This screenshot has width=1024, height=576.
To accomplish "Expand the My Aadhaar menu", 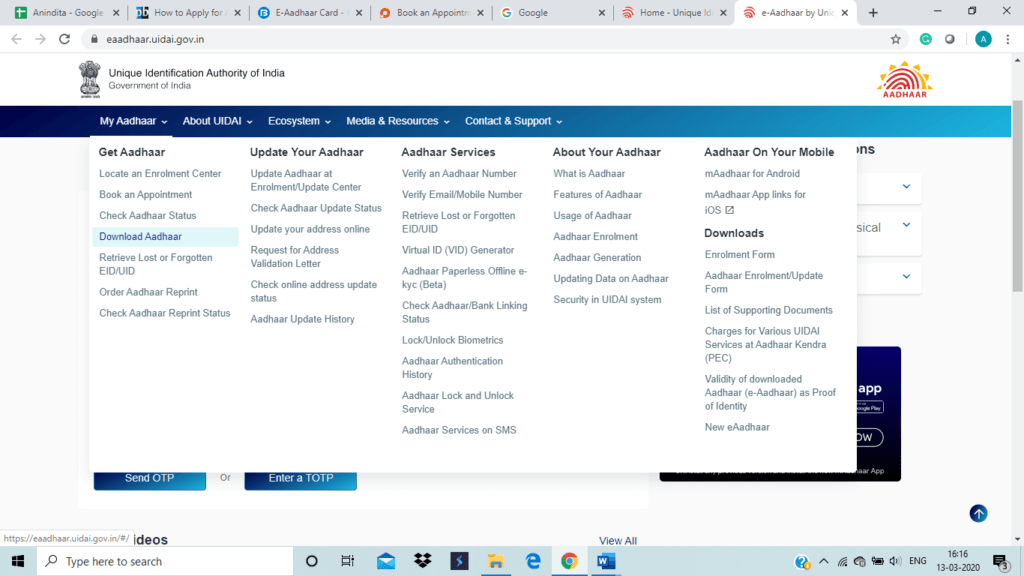I will point(133,121).
